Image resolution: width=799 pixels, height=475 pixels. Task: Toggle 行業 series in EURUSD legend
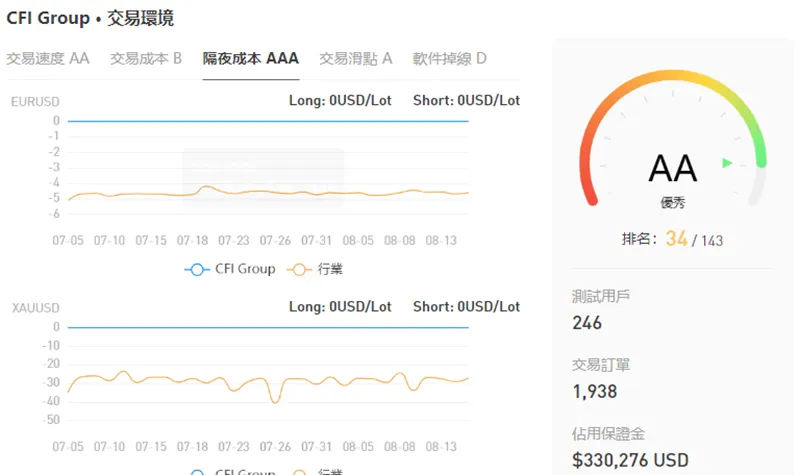(315, 269)
